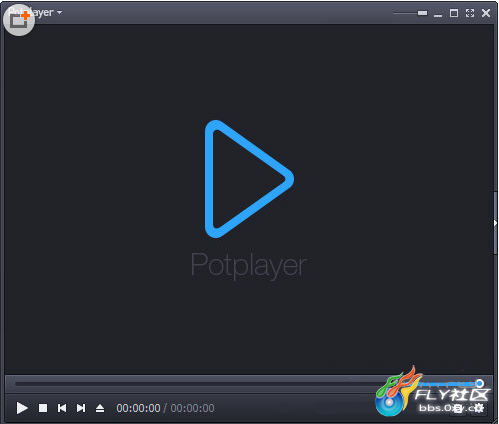Click the blue volume slider knob

pos(479,383)
